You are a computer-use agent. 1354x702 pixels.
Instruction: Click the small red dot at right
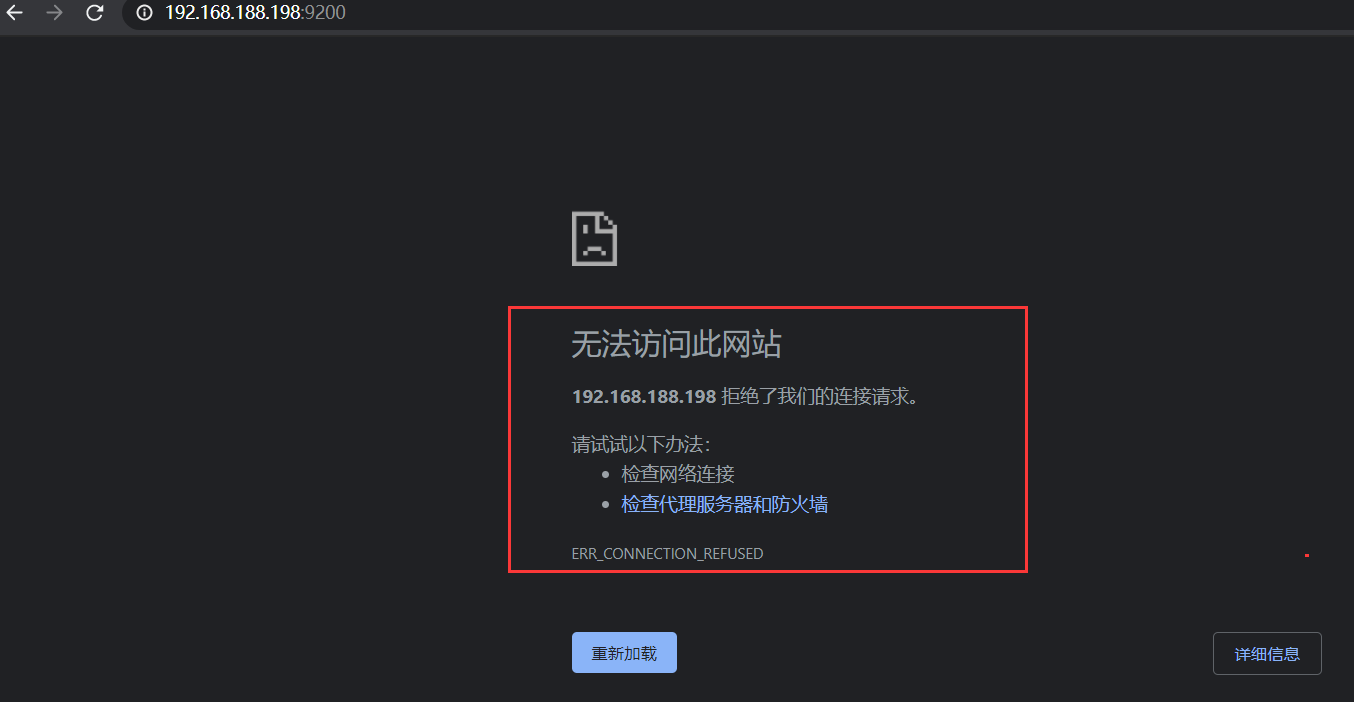[1306, 555]
